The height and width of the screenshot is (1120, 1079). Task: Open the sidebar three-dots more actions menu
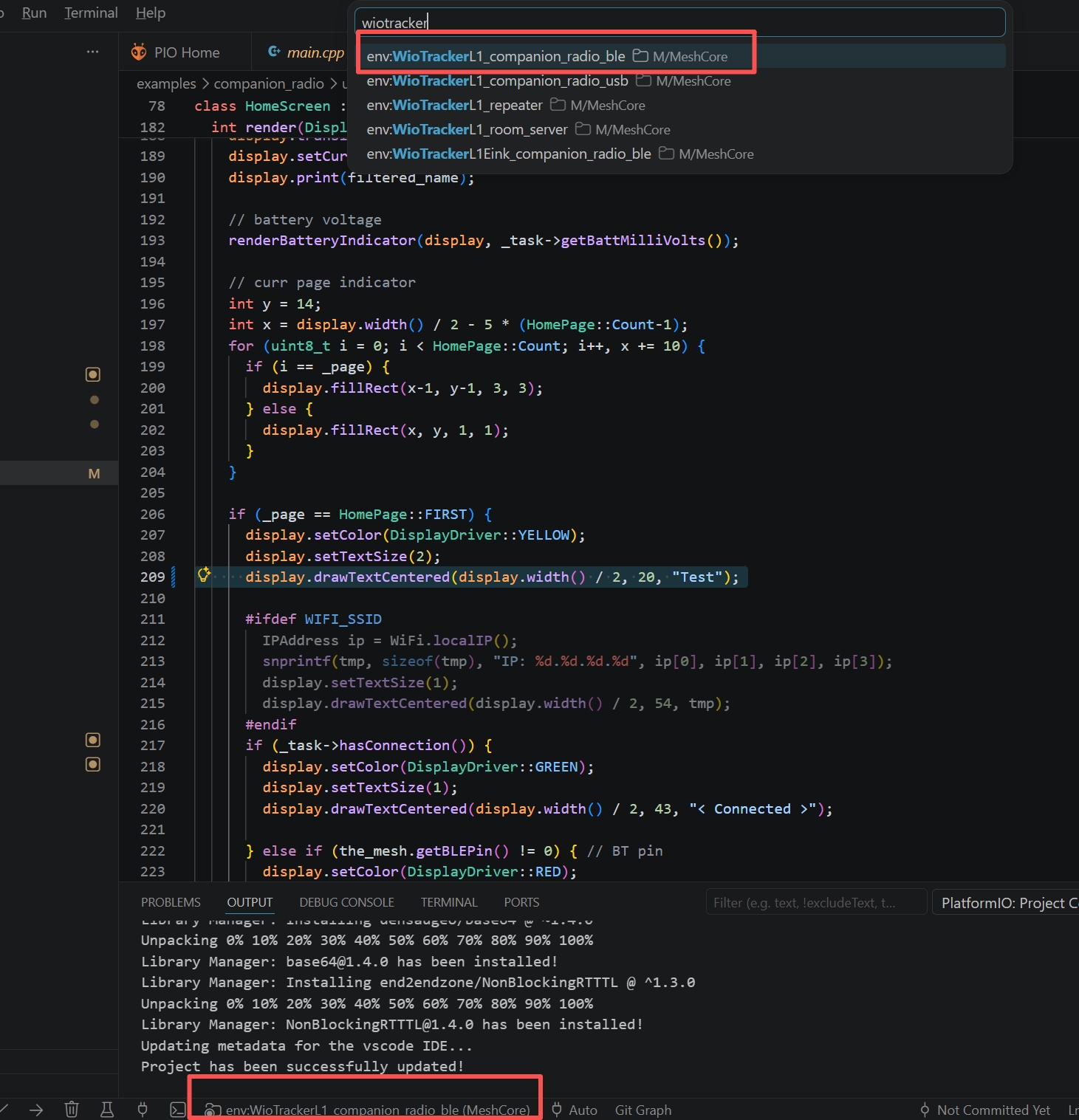(92, 52)
